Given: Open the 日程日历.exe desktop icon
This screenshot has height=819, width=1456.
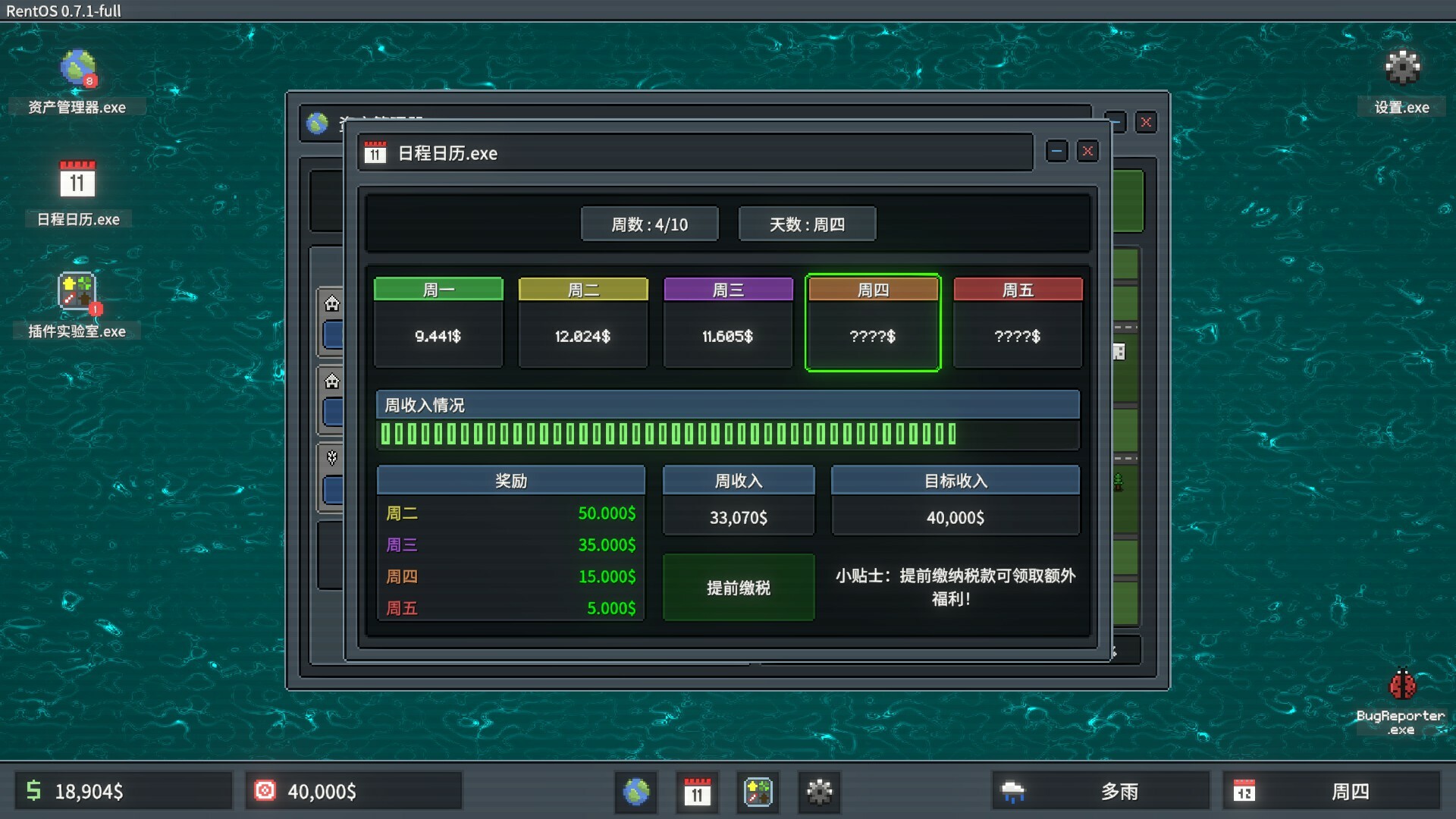Looking at the screenshot, I should (x=77, y=180).
